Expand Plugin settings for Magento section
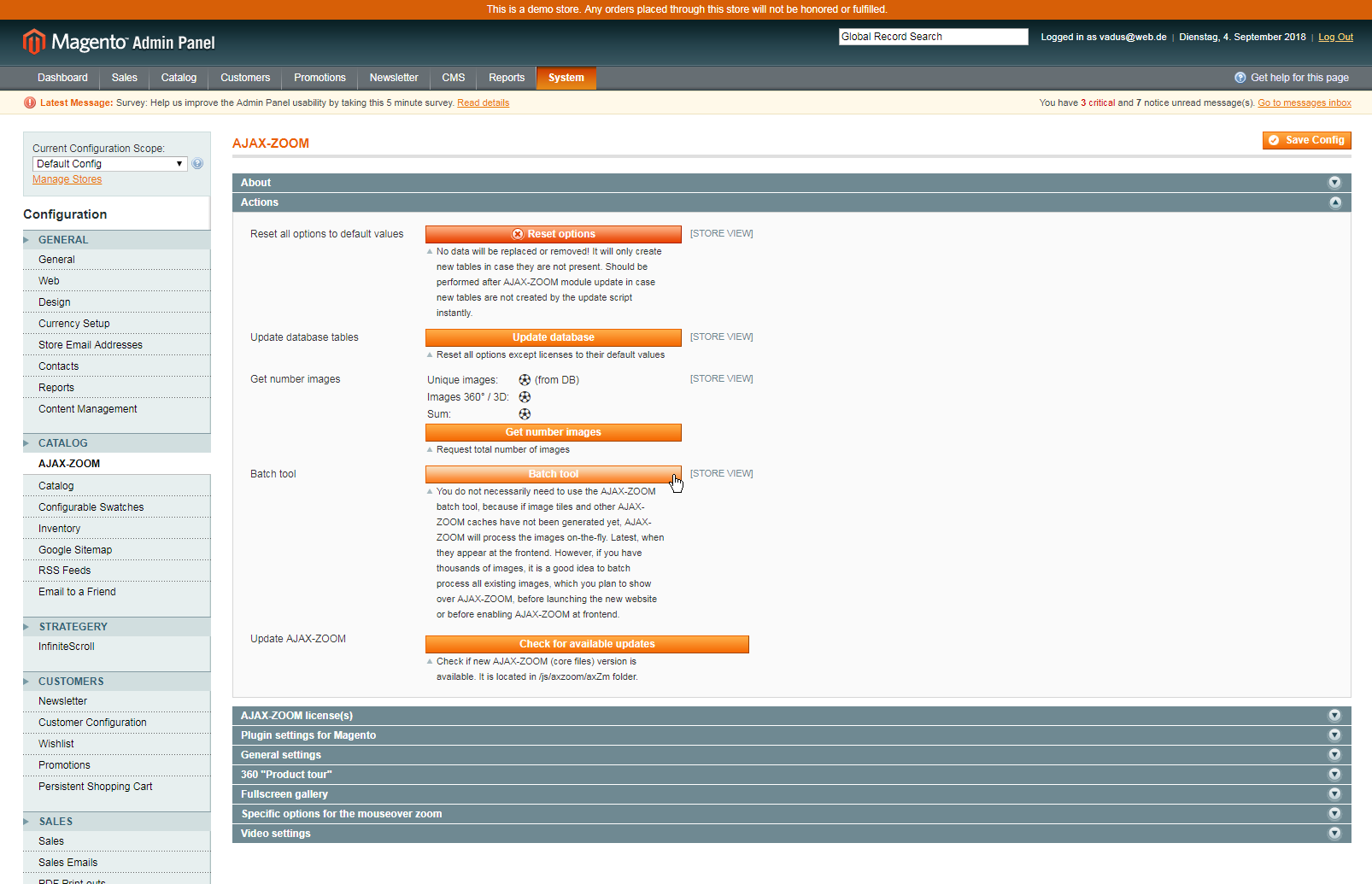 (1334, 735)
